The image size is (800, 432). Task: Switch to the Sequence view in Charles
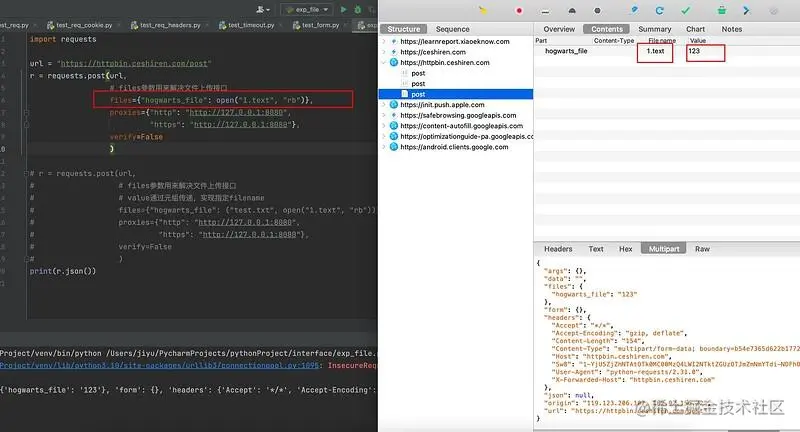pos(453,29)
